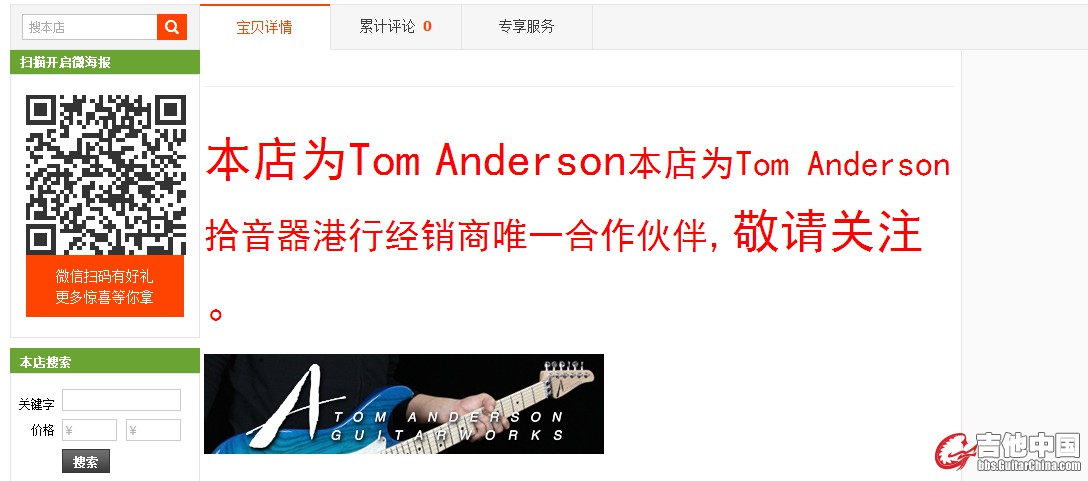Click the 关键字 keyword input field
Screen dimensions: 1088x481
point(121,400)
